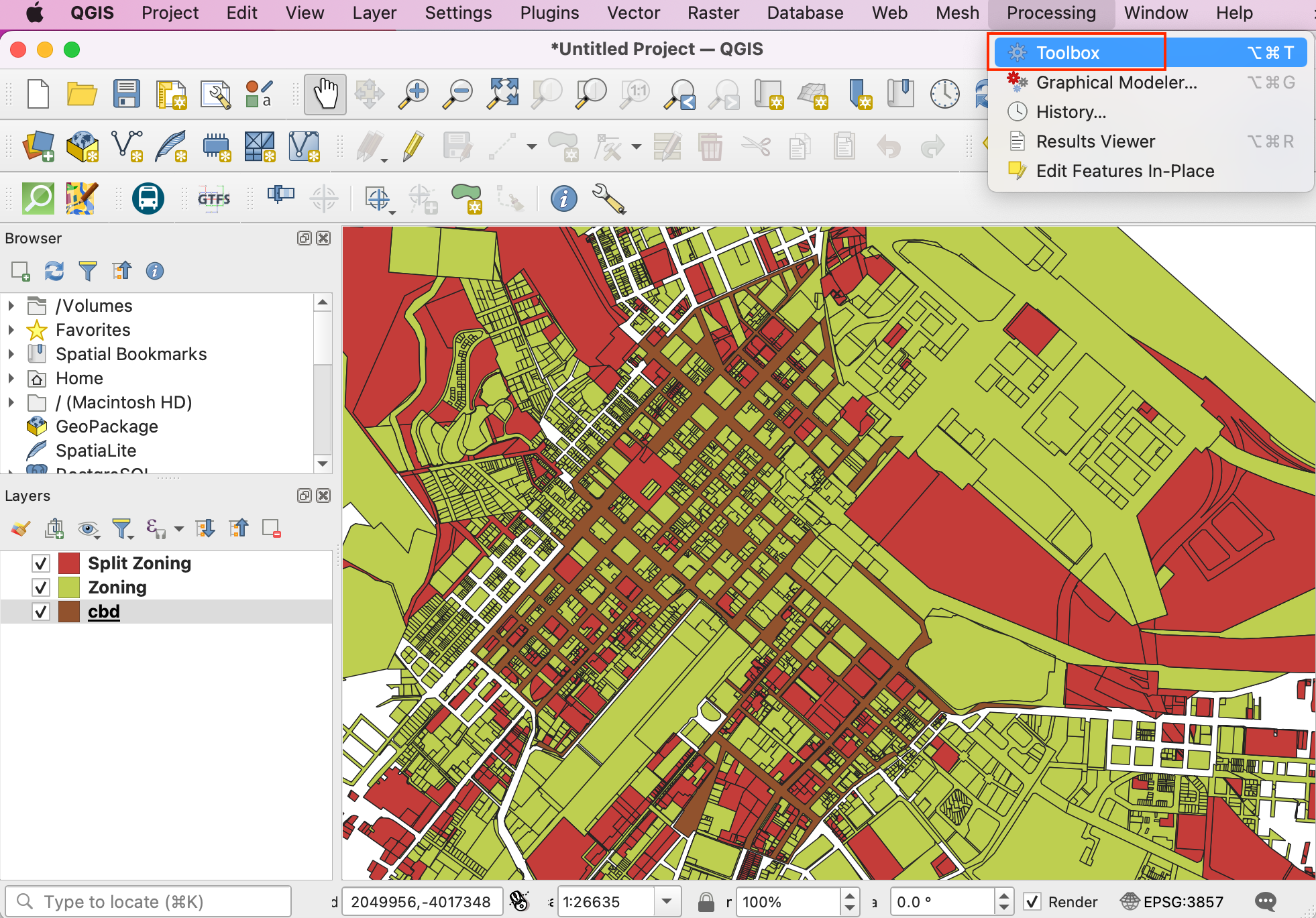
Task: Select the Pan Map hand tool
Action: 325,94
